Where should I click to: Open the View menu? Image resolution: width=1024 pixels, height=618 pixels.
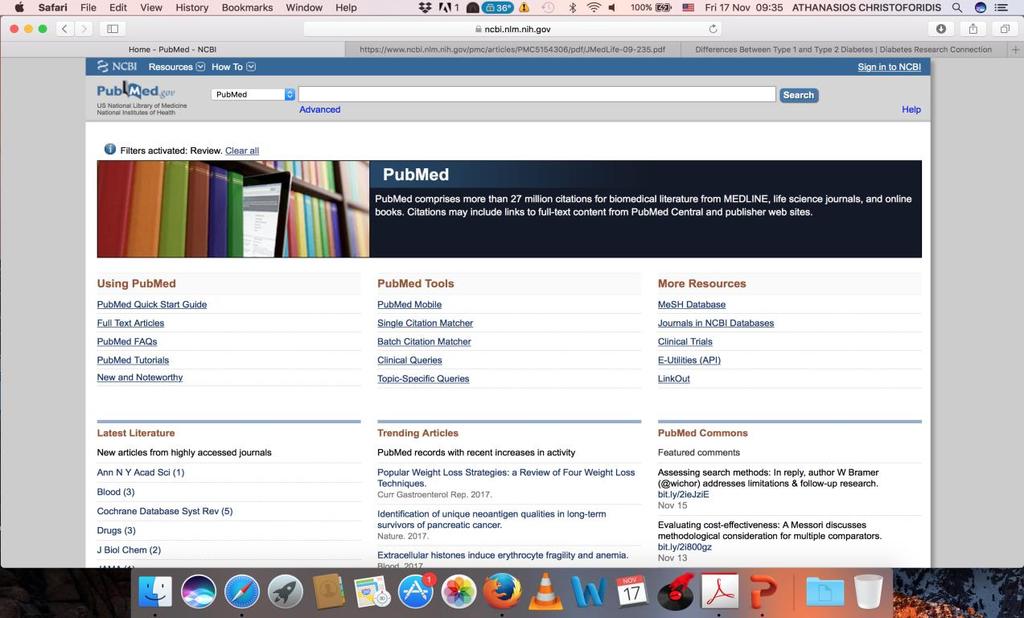tap(151, 8)
